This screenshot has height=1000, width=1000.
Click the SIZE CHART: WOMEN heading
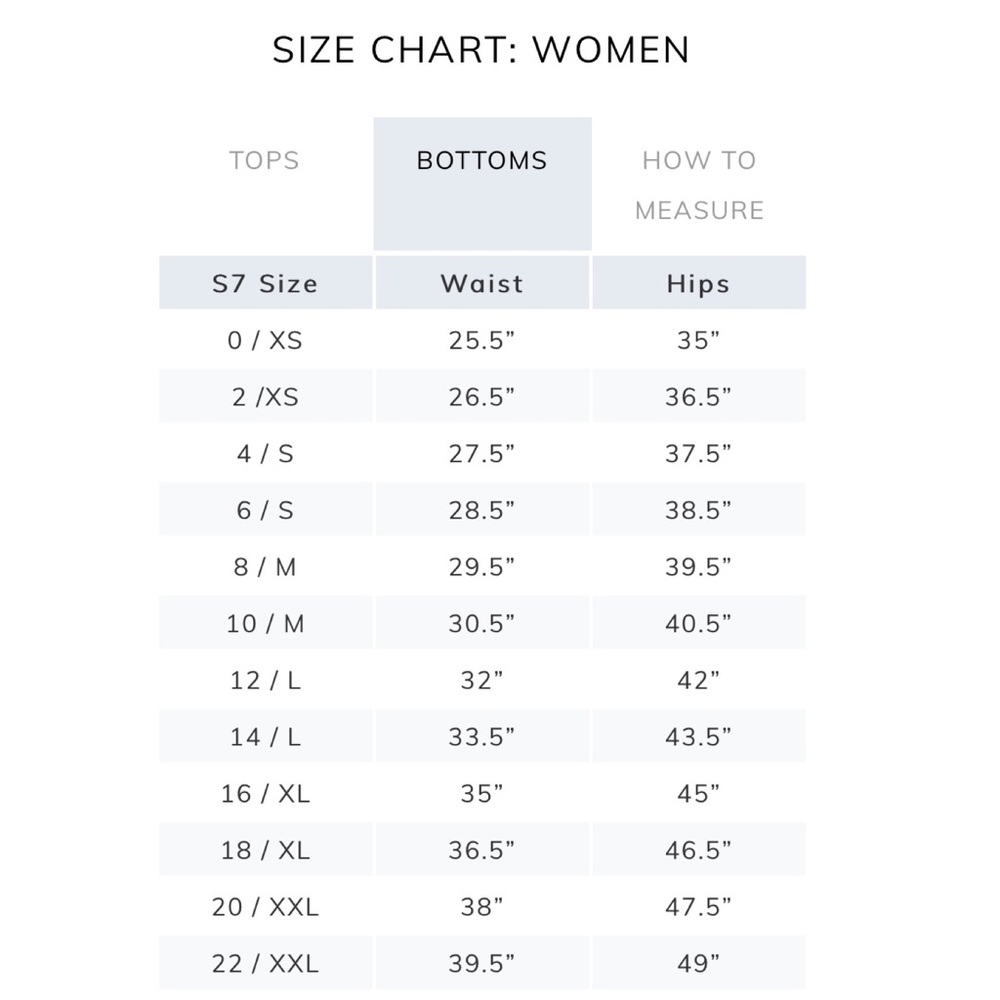click(482, 50)
